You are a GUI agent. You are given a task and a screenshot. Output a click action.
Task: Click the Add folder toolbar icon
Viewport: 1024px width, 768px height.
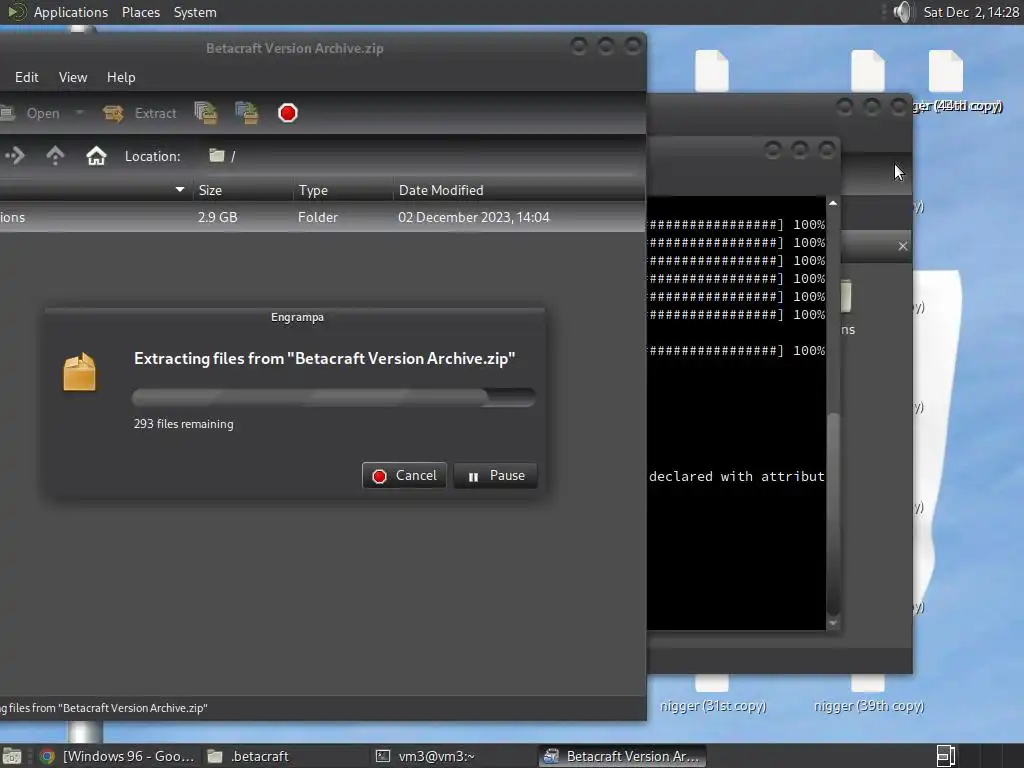click(x=247, y=113)
